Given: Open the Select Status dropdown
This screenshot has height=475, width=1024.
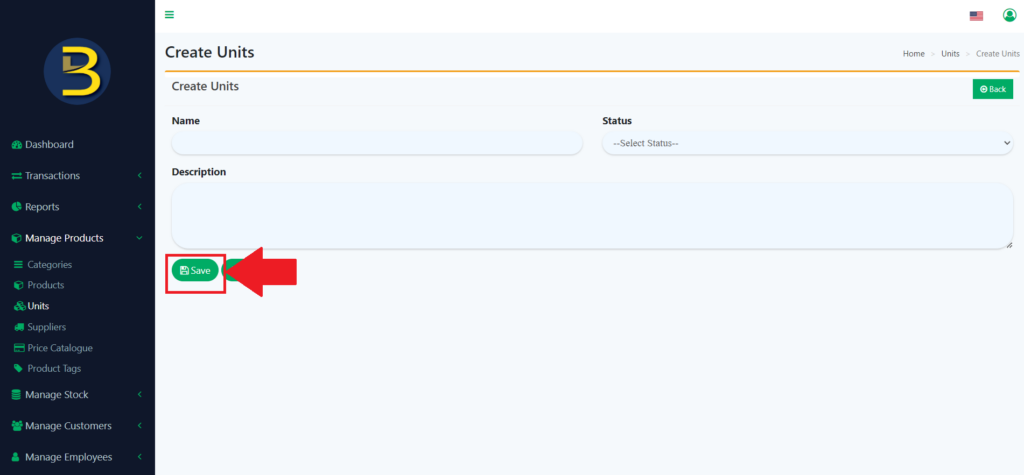Looking at the screenshot, I should [807, 143].
